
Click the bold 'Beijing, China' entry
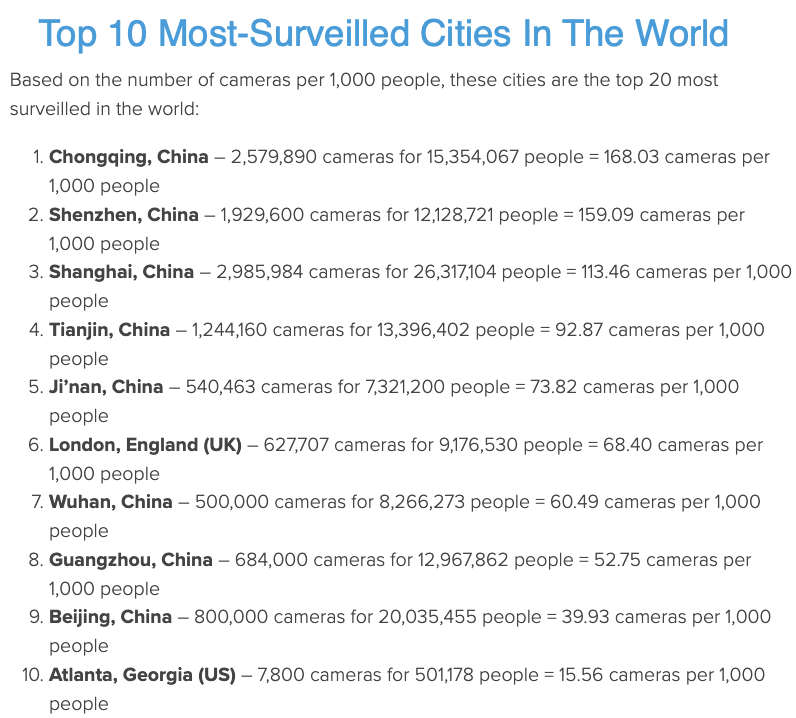click(x=110, y=617)
